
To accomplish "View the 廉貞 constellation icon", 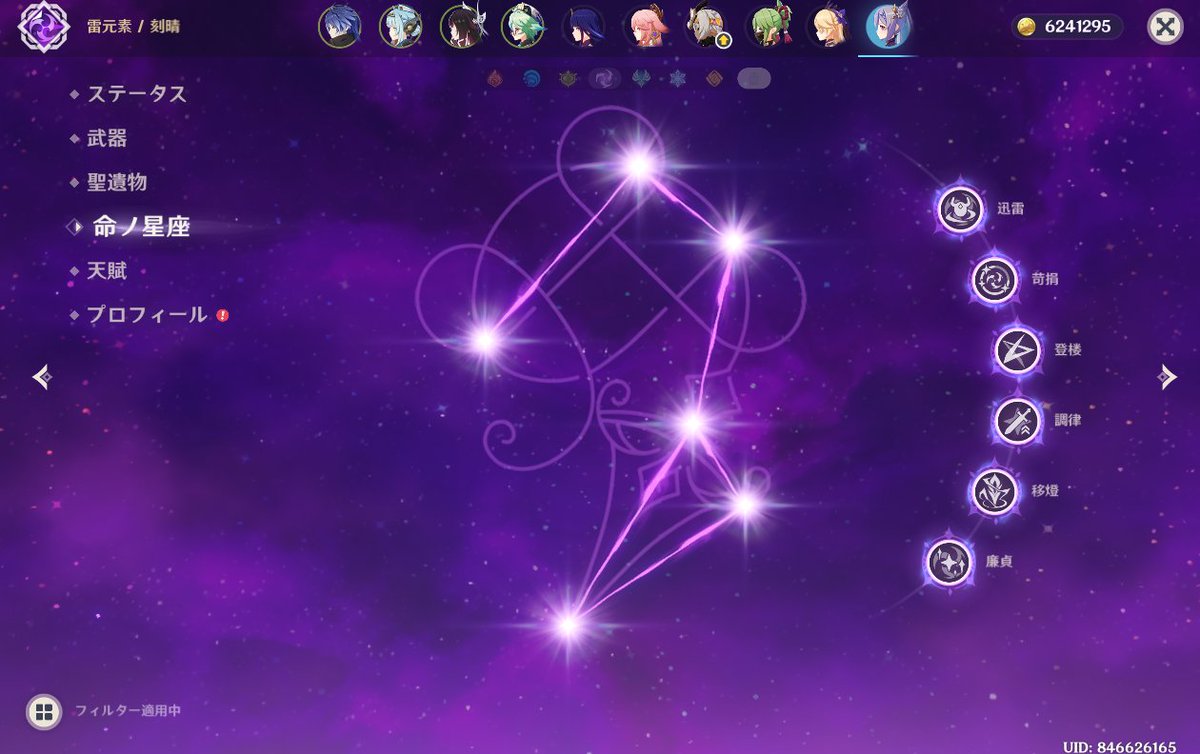I will click(949, 562).
